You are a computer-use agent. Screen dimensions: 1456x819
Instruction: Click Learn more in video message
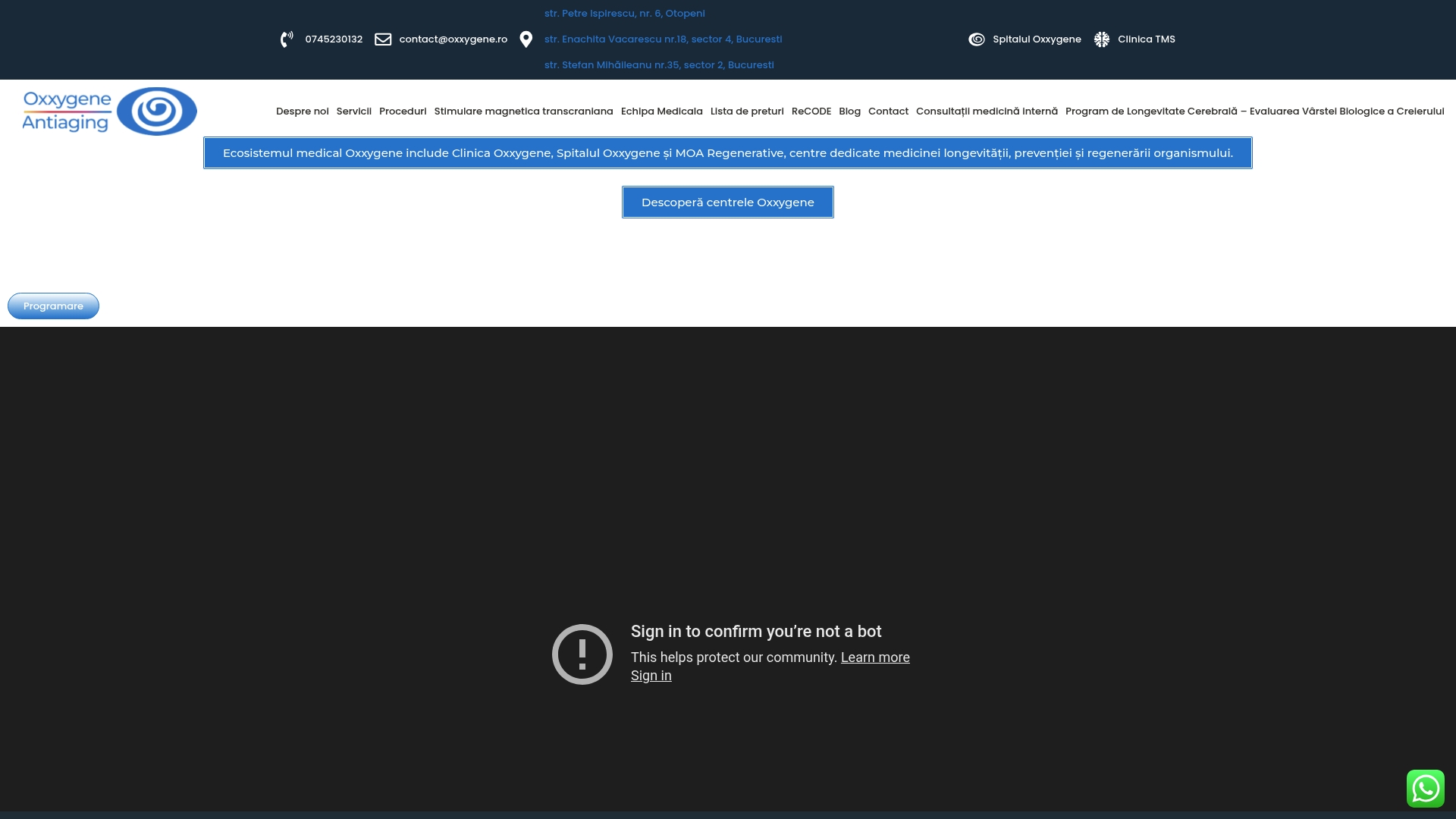(x=875, y=657)
